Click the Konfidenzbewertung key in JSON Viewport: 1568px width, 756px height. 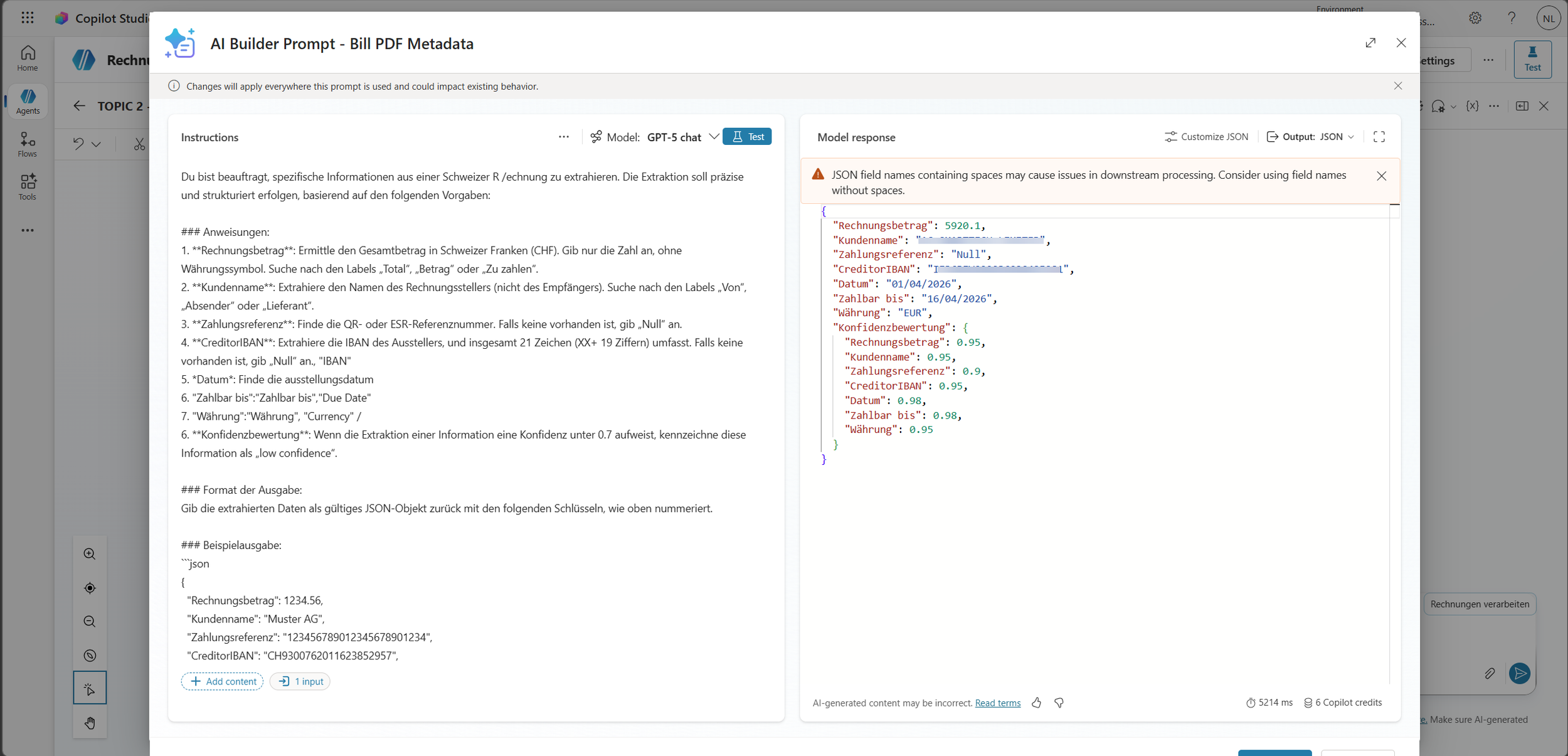892,327
